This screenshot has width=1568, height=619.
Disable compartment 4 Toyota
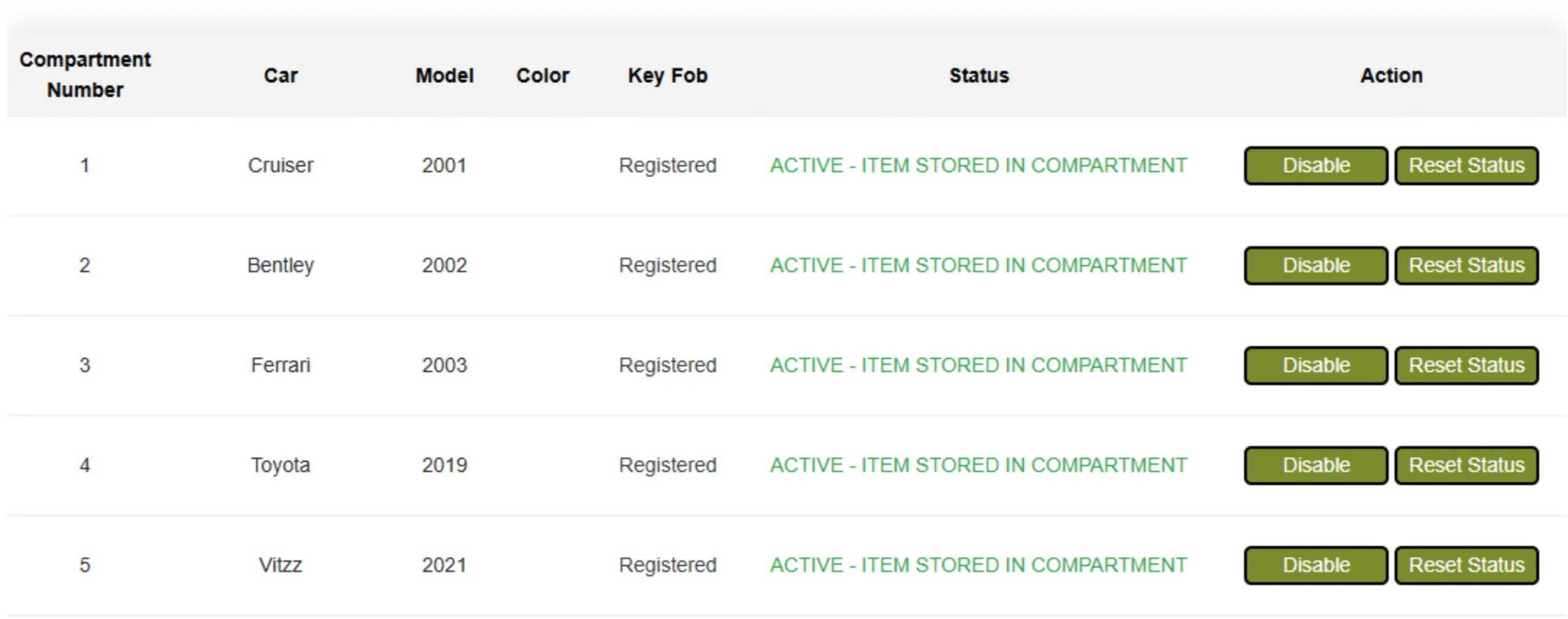coord(1316,465)
